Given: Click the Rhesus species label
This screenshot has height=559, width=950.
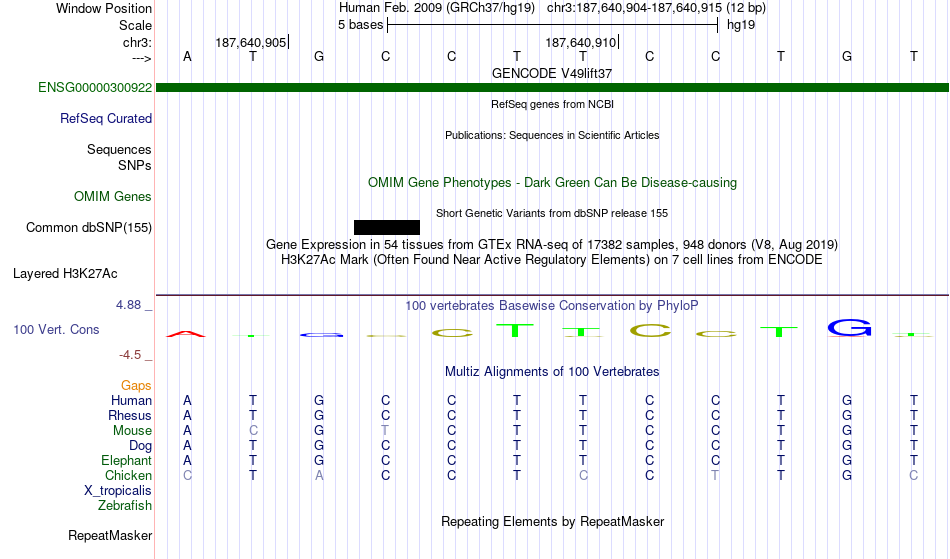Looking at the screenshot, I should (x=130, y=415).
